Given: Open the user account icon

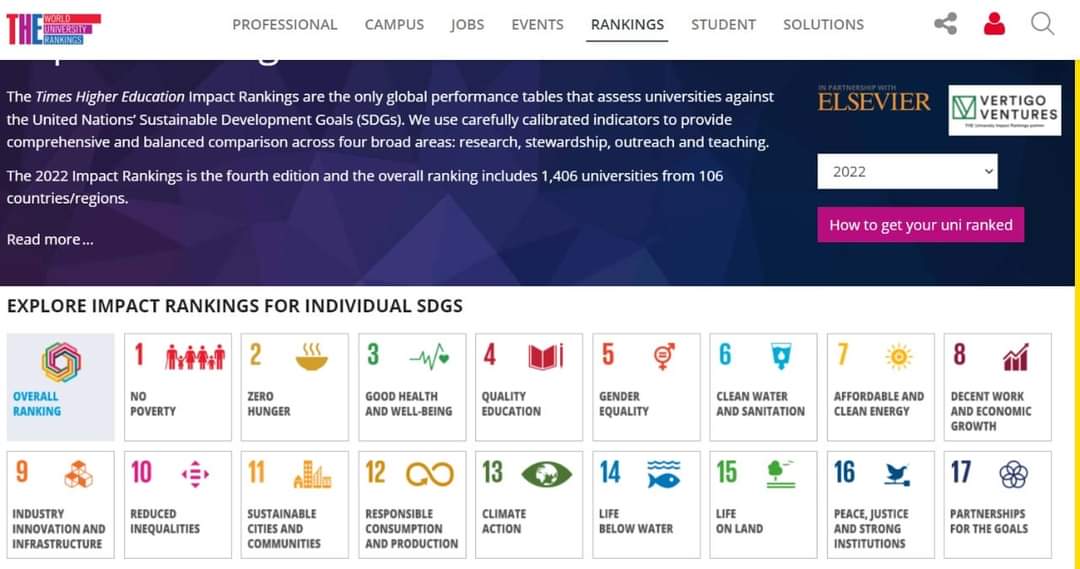Looking at the screenshot, I should tap(994, 24).
